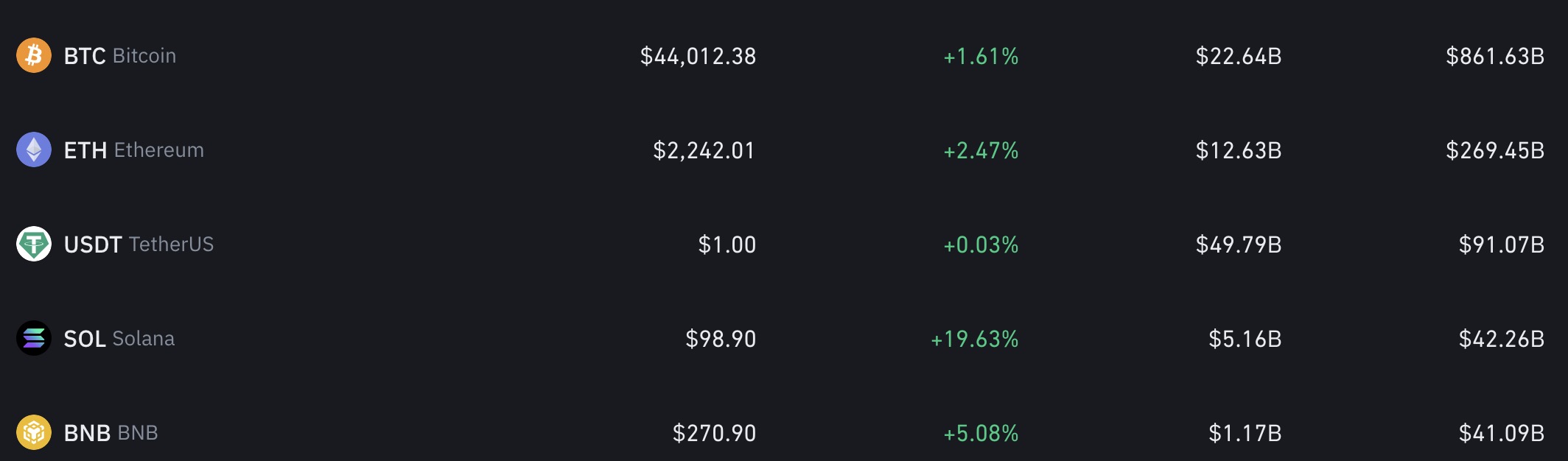Click the Solana striped logo icon
This screenshot has width=1568, height=461.
click(34, 339)
